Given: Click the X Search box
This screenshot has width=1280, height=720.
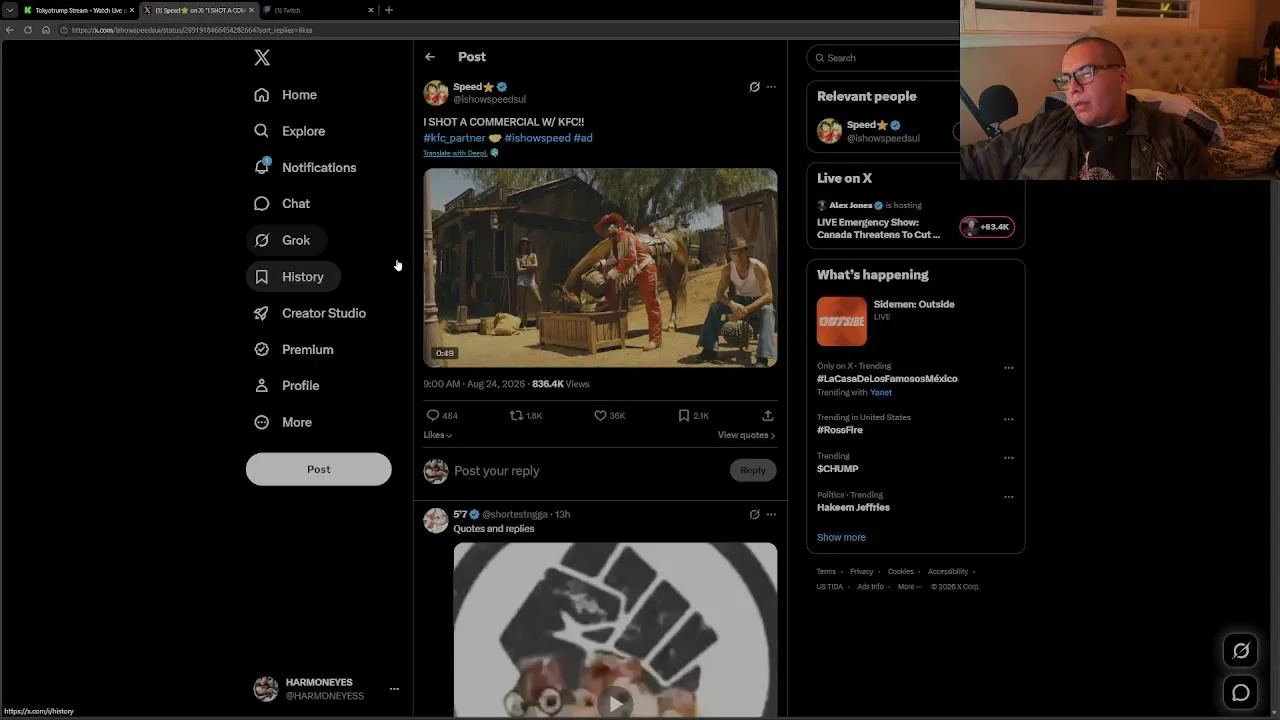Looking at the screenshot, I should [884, 58].
